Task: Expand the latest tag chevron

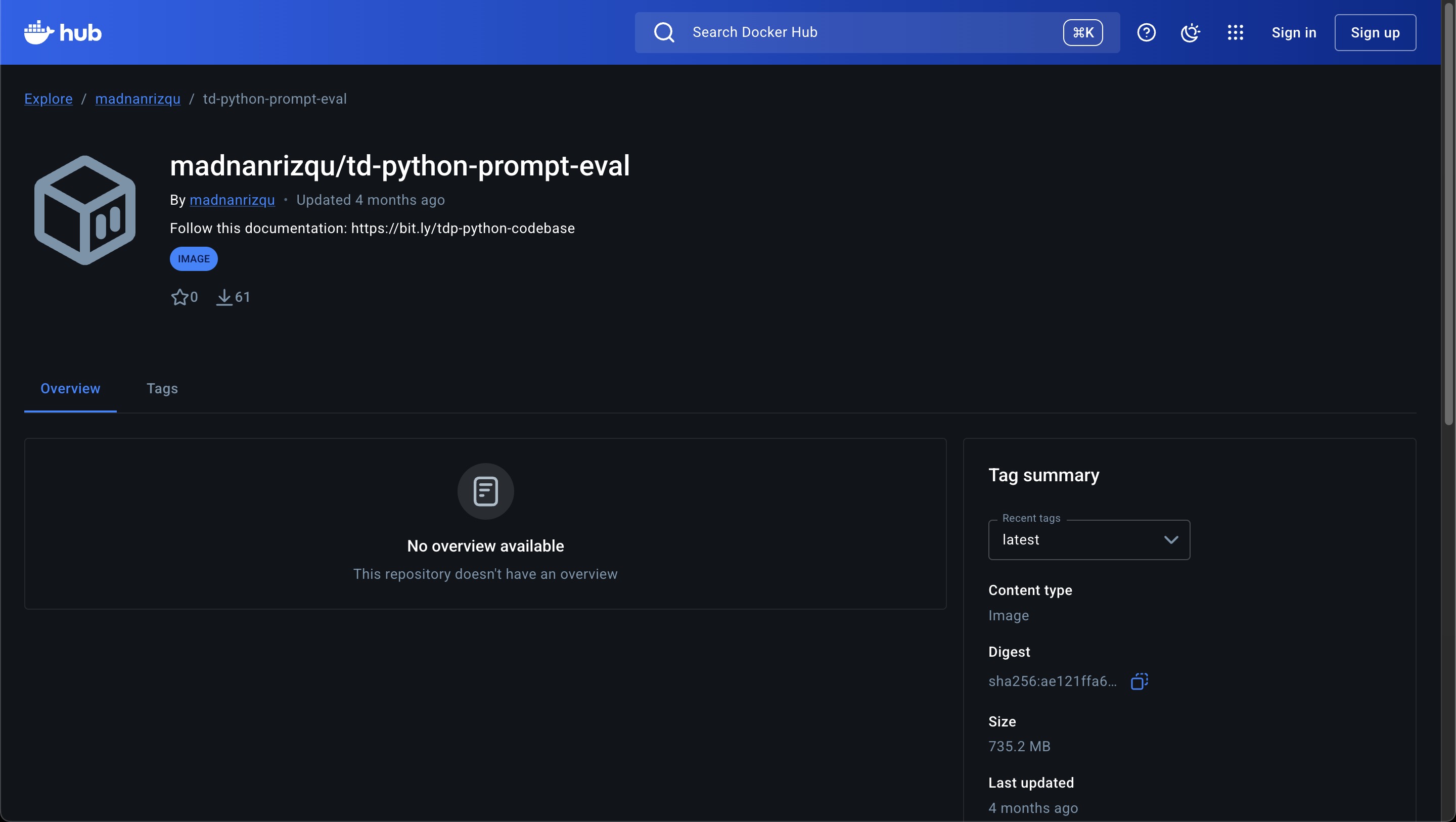Action: (x=1171, y=539)
